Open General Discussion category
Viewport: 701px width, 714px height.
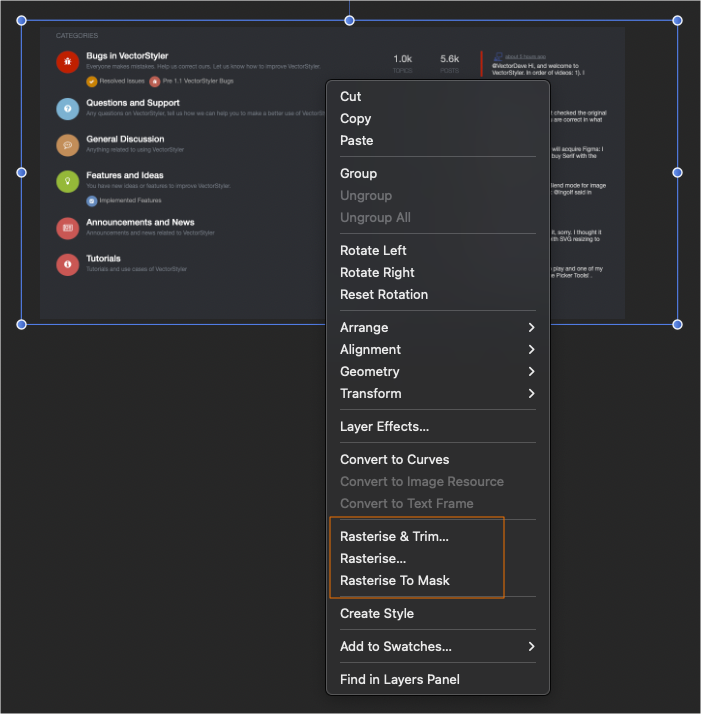[x=125, y=139]
